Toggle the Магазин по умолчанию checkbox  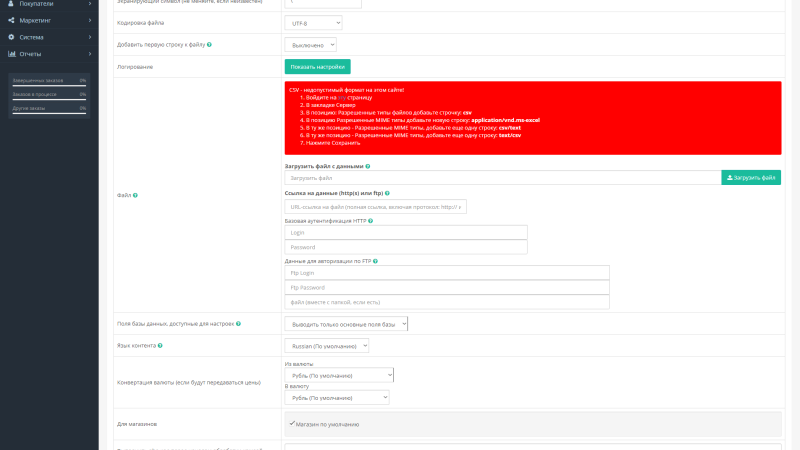pyautogui.click(x=292, y=423)
